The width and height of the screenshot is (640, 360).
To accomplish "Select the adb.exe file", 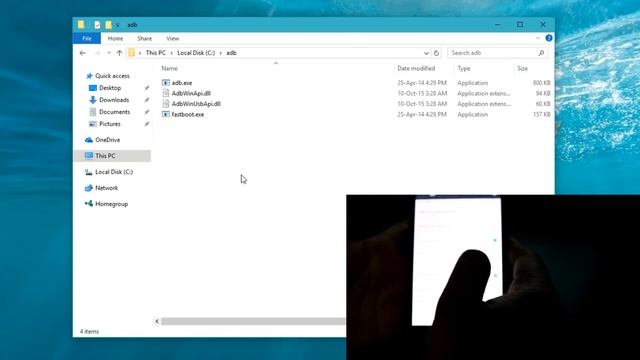I will tap(182, 83).
